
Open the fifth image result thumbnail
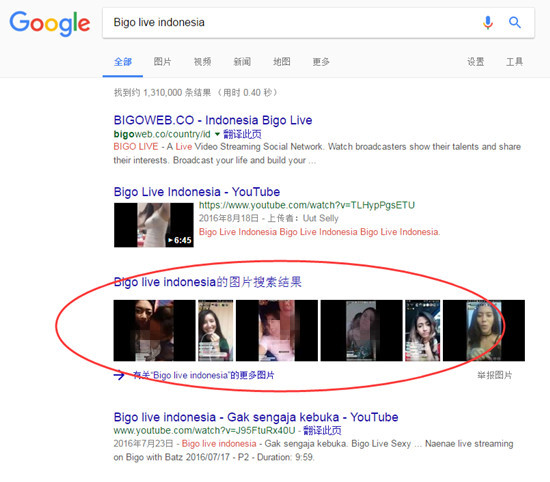(423, 330)
